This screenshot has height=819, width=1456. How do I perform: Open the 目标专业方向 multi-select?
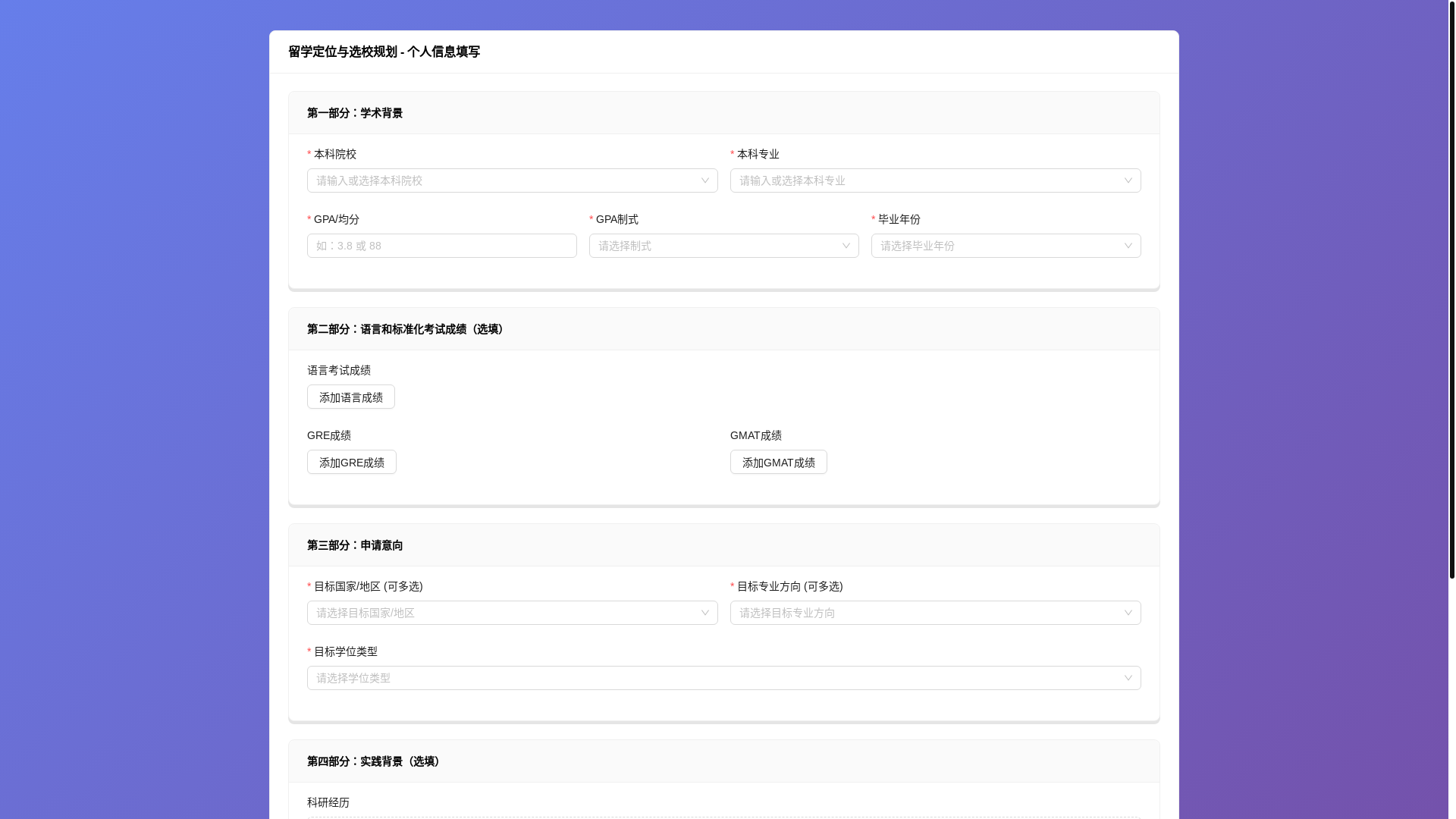935,613
